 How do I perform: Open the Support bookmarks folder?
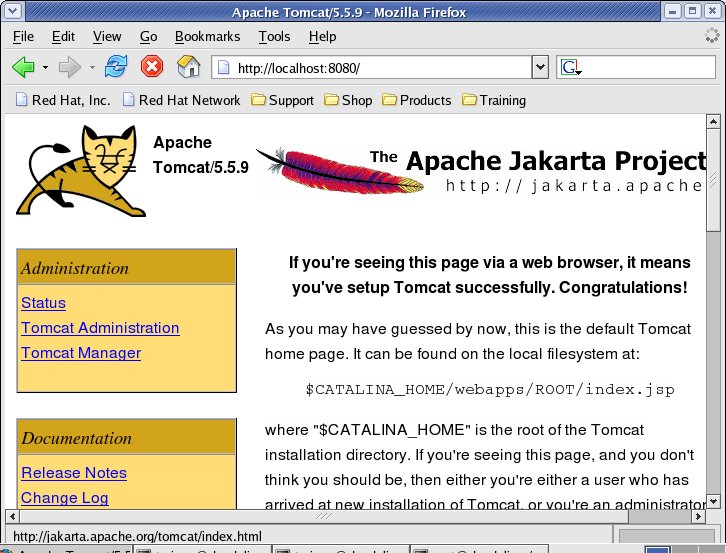click(x=282, y=100)
